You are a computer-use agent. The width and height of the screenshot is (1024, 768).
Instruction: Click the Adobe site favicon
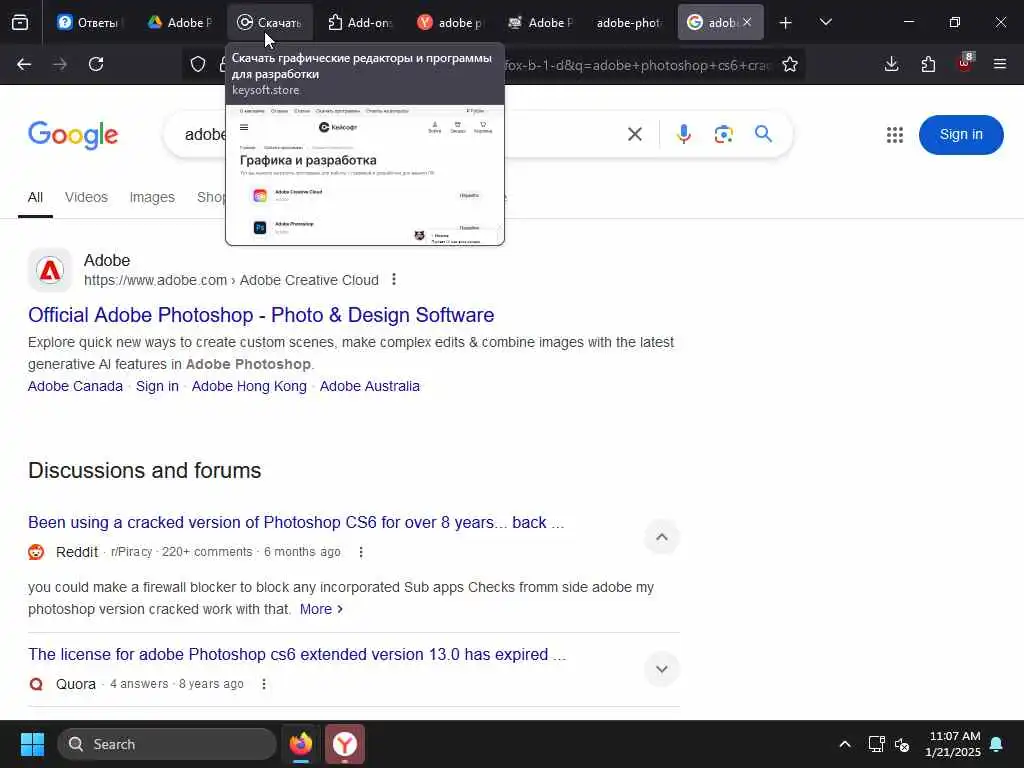(50, 270)
